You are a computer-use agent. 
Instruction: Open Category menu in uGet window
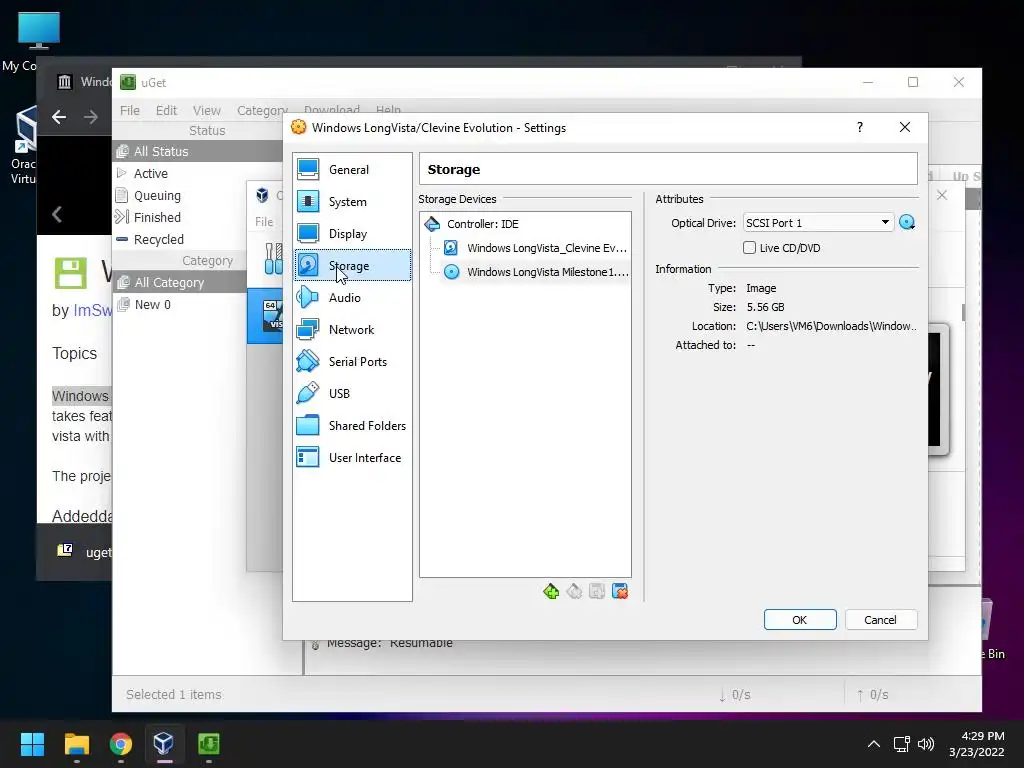262,110
